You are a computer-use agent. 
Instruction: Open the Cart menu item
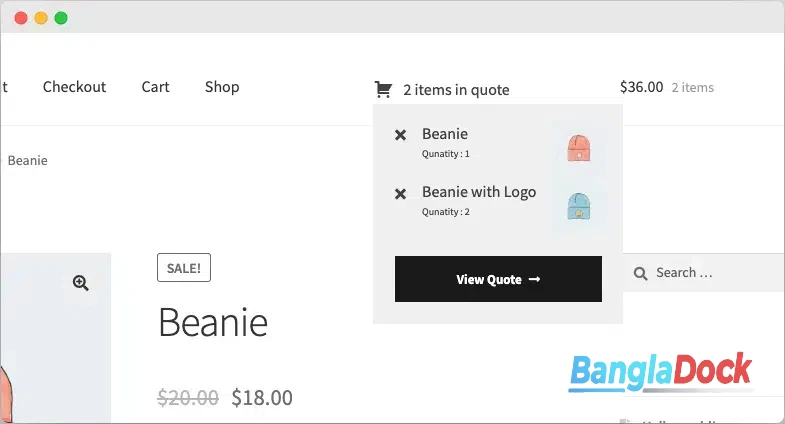[x=156, y=87]
